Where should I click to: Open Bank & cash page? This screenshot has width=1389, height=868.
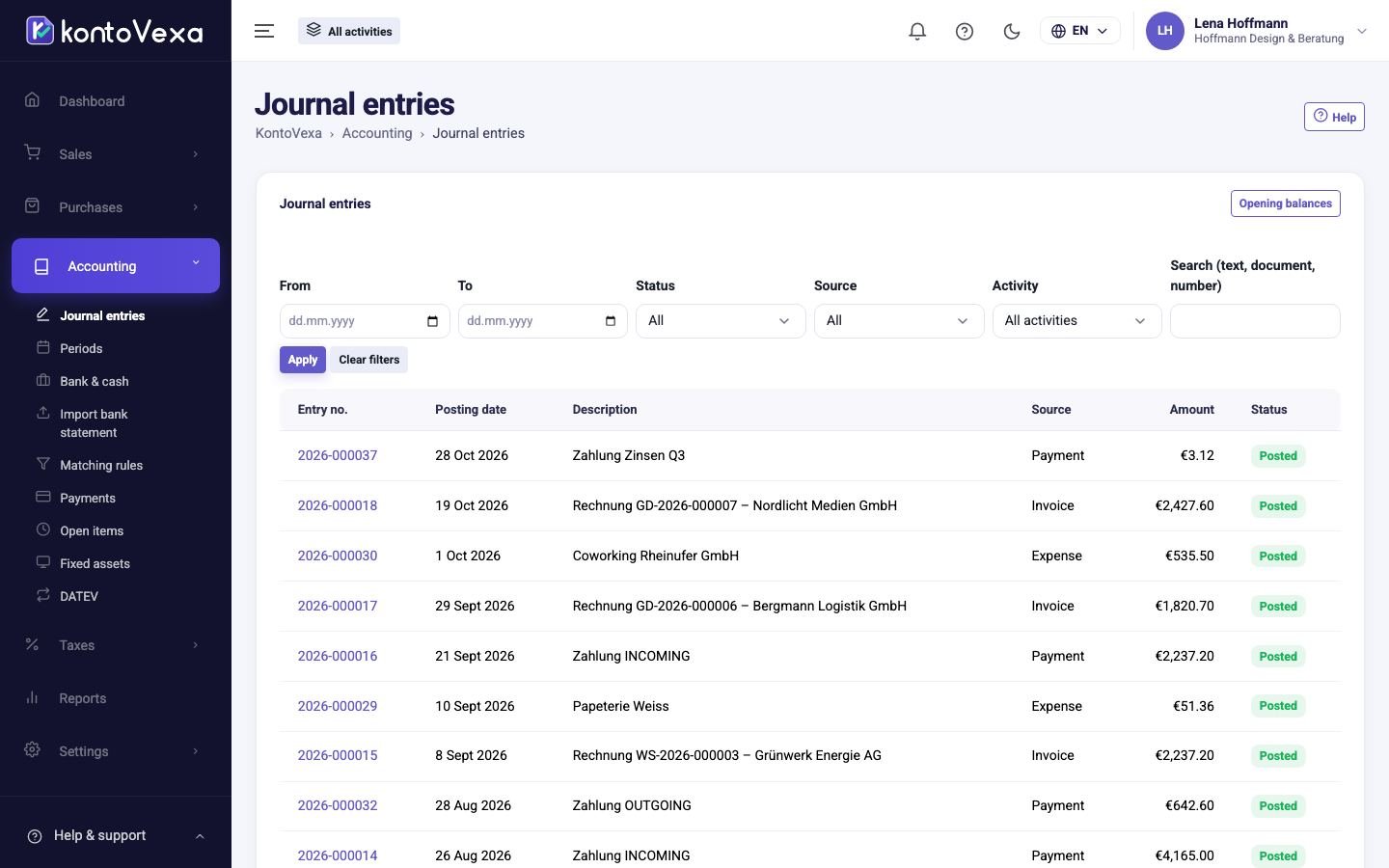tap(94, 381)
